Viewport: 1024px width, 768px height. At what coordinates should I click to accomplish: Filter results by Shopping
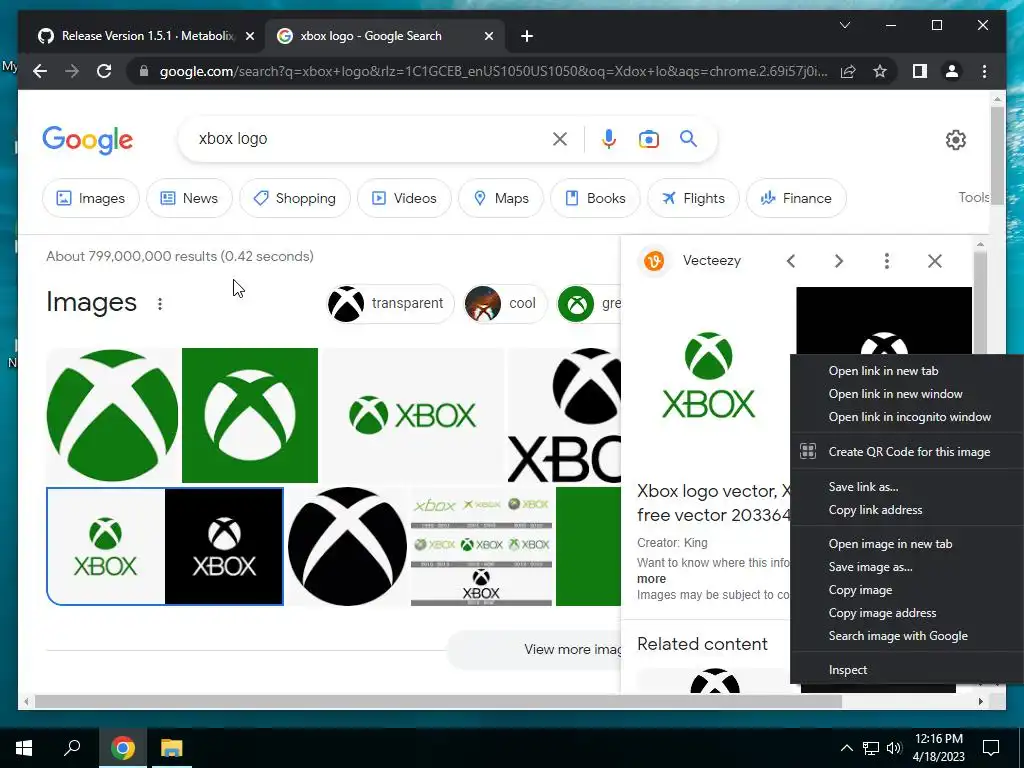click(295, 198)
